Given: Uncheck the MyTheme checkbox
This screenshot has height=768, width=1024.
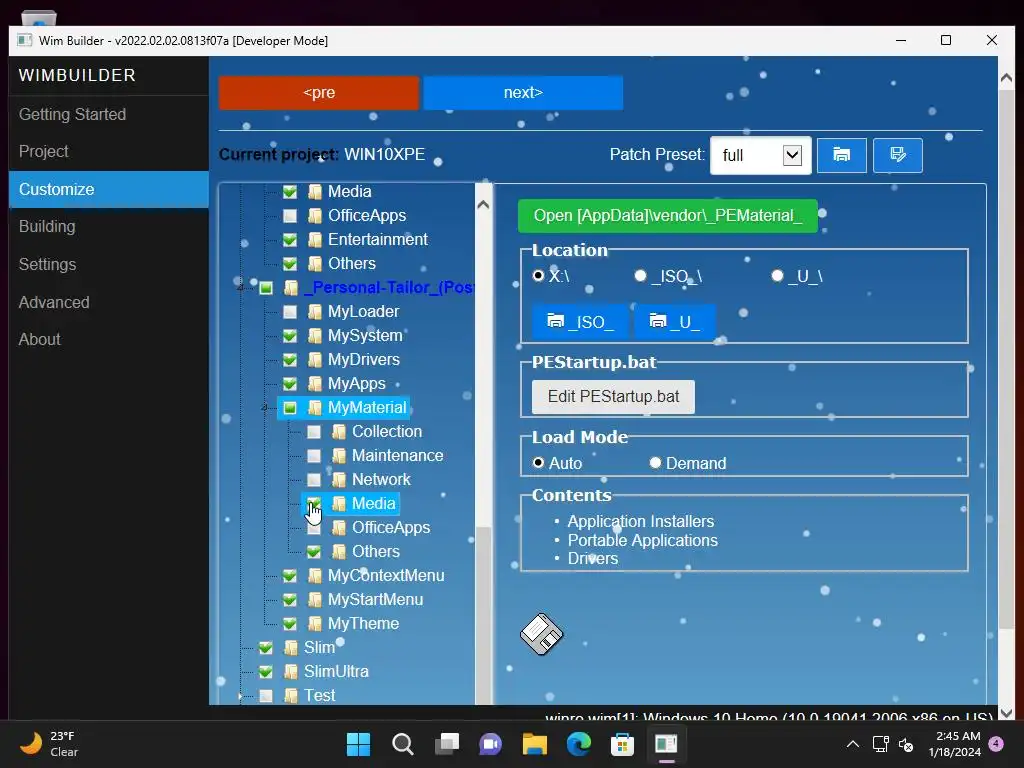Looking at the screenshot, I should tap(290, 624).
